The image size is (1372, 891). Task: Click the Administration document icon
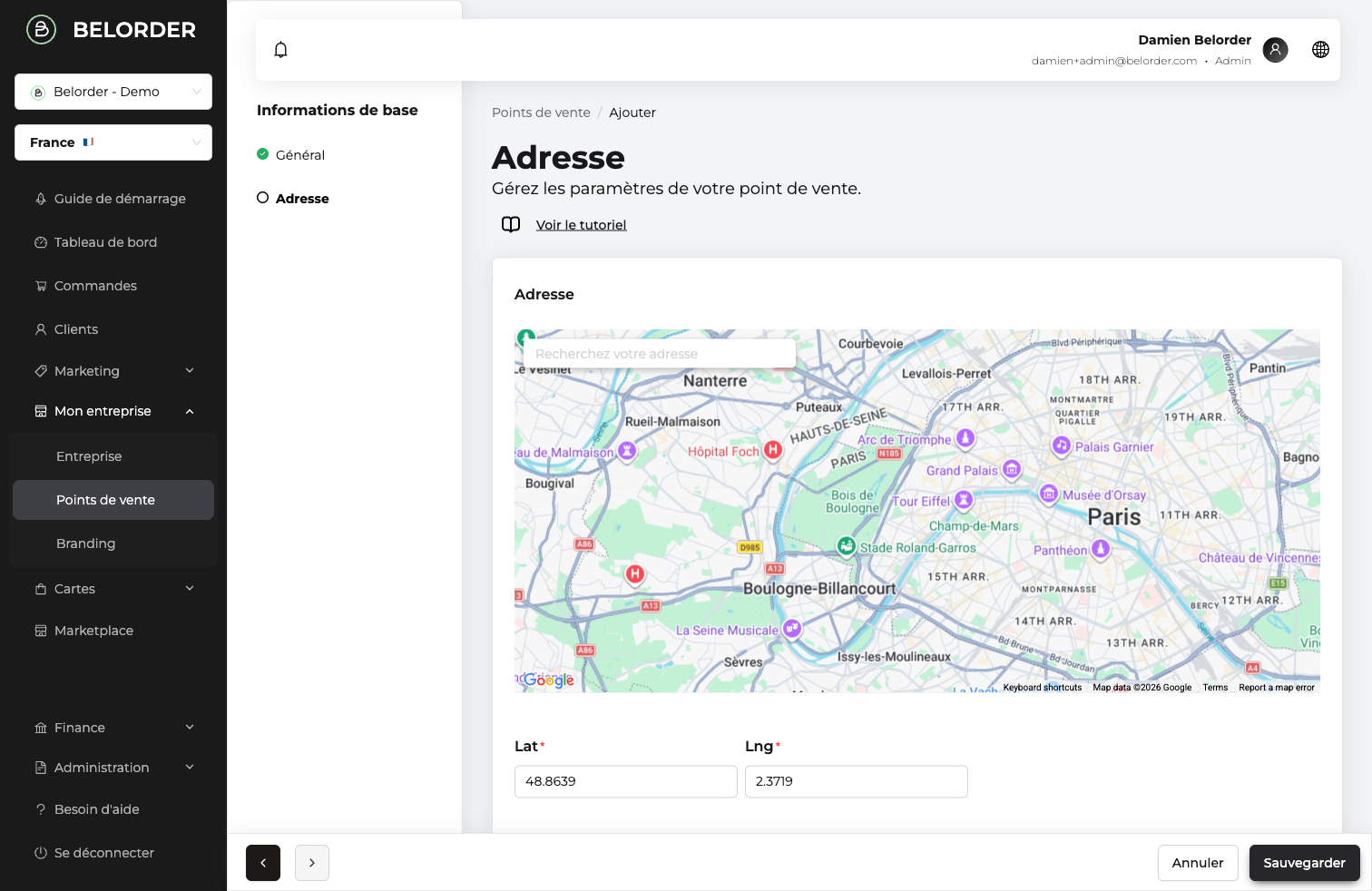41,768
